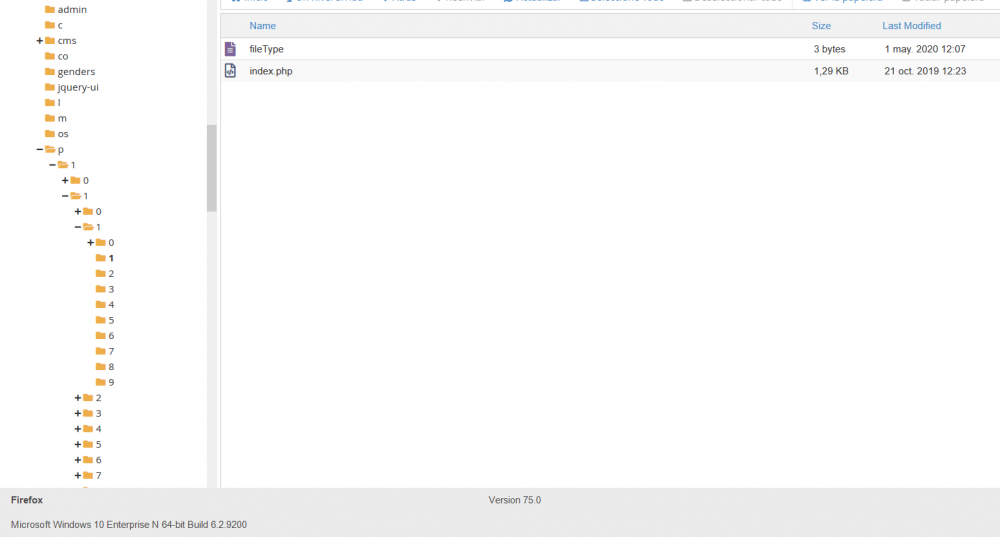Open the c folder in the tree
This screenshot has width=1000, height=537.
coord(60,25)
